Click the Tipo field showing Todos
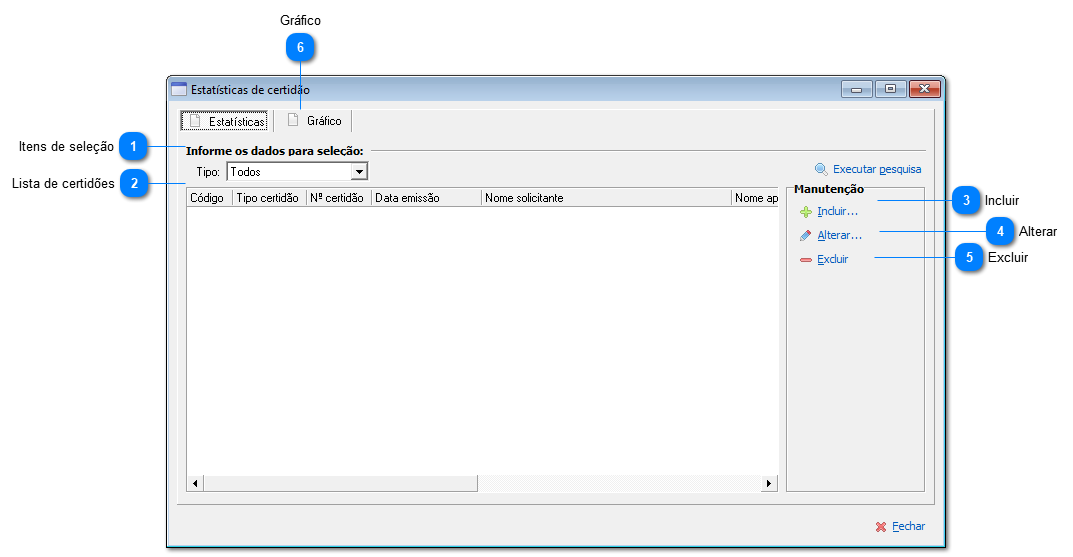 (297, 172)
